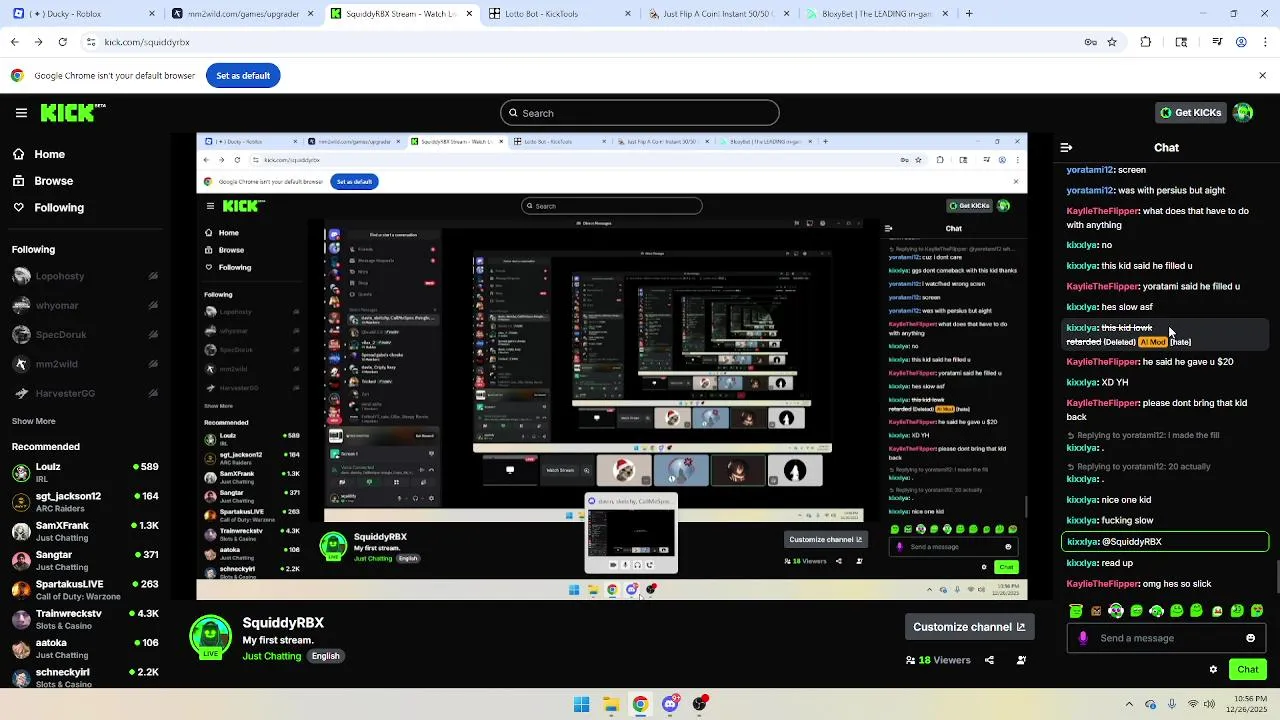1280x720 pixels.
Task: Open chat settings gear icon
Action: tap(1213, 669)
